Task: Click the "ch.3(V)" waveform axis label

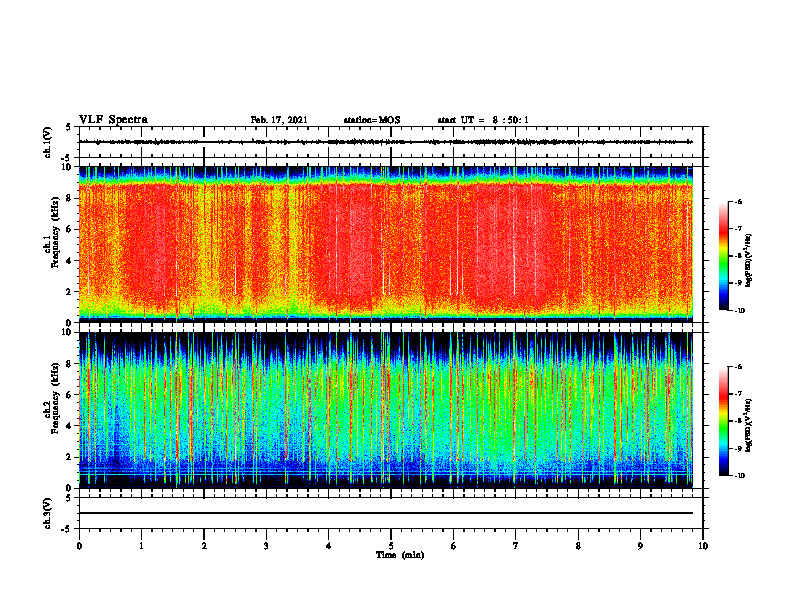Action: click(x=47, y=513)
